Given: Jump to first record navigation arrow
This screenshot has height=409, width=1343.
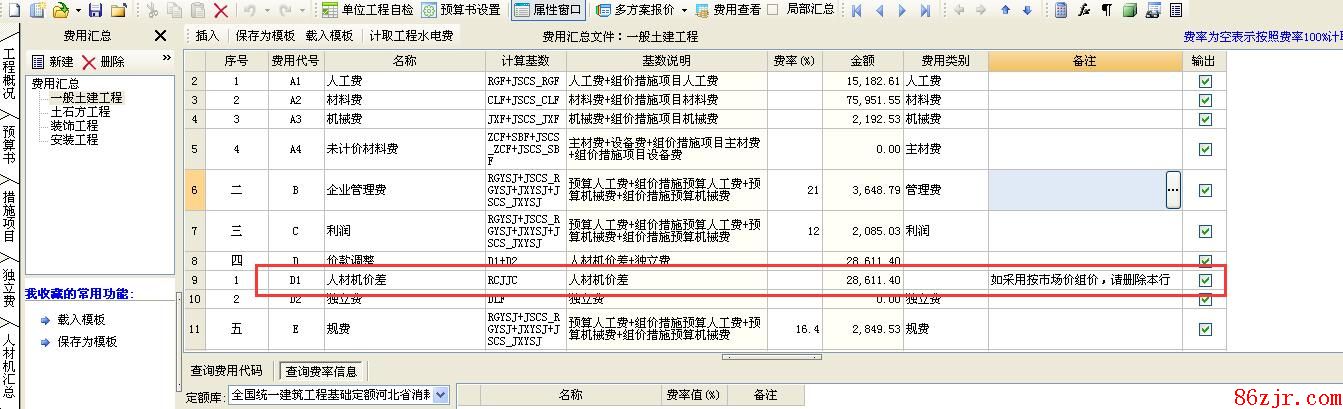Looking at the screenshot, I should 857,10.
